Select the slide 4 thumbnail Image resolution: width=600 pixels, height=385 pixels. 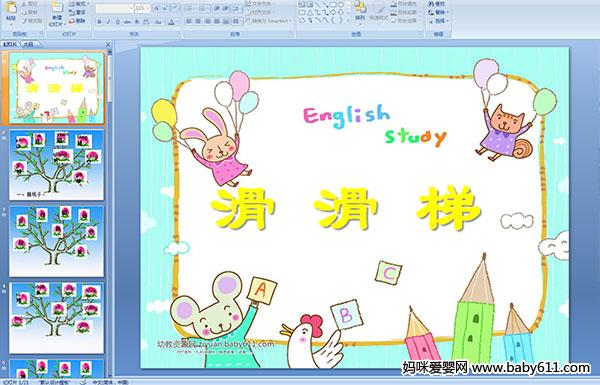coord(57,318)
